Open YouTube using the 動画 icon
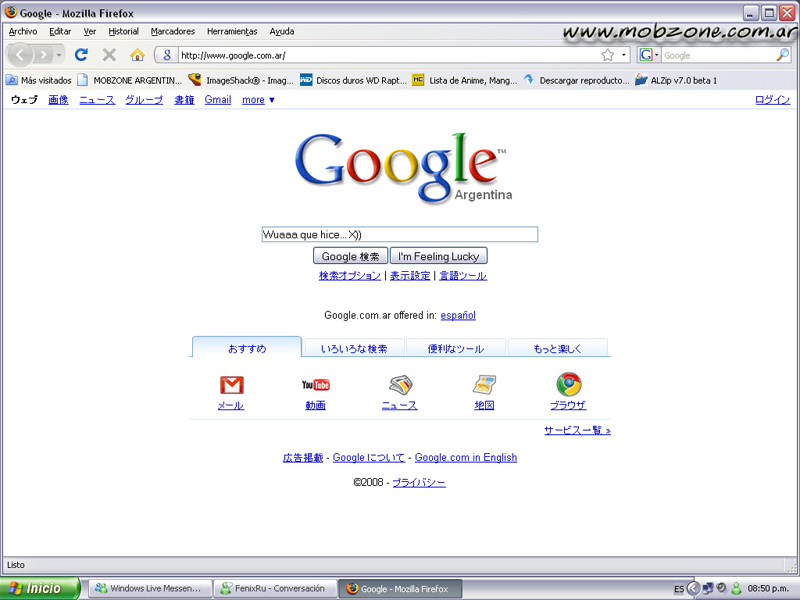 316,385
